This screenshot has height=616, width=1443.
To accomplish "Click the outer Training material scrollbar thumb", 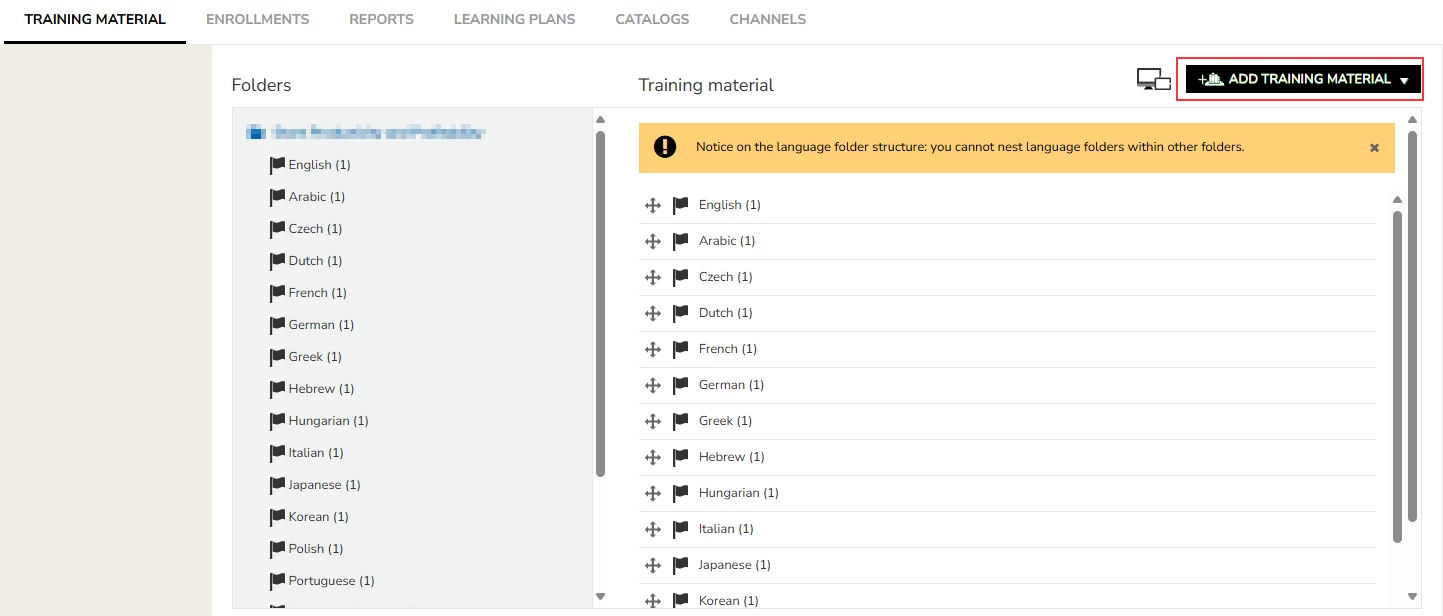I will coord(1413,325).
